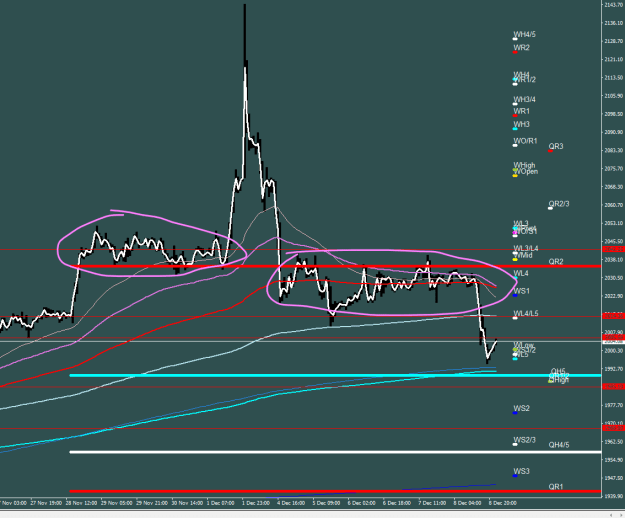Click the WS2 support label
The image size is (625, 518).
(521, 409)
